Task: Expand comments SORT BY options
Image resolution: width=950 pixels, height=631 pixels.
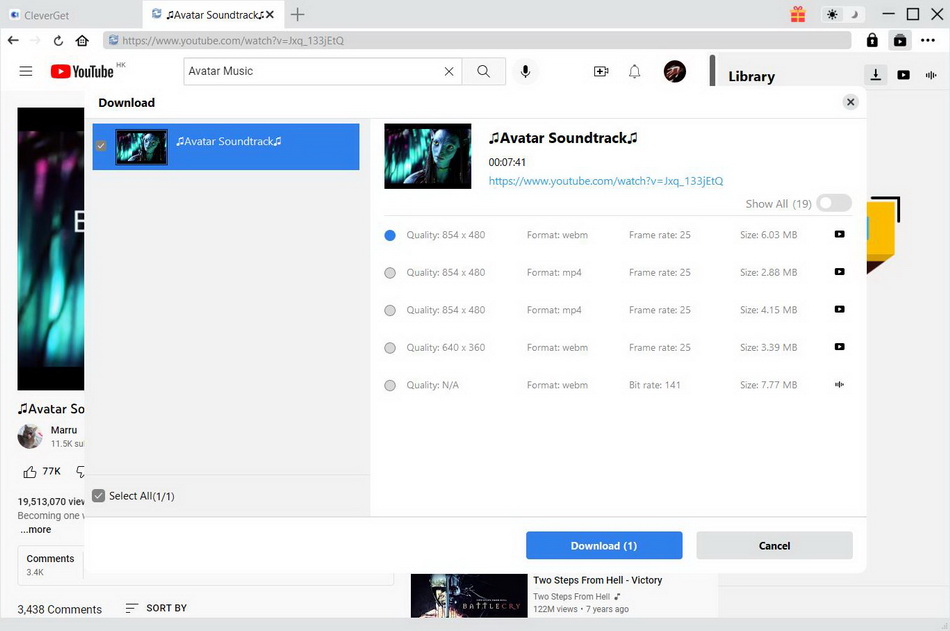Action: coord(156,608)
